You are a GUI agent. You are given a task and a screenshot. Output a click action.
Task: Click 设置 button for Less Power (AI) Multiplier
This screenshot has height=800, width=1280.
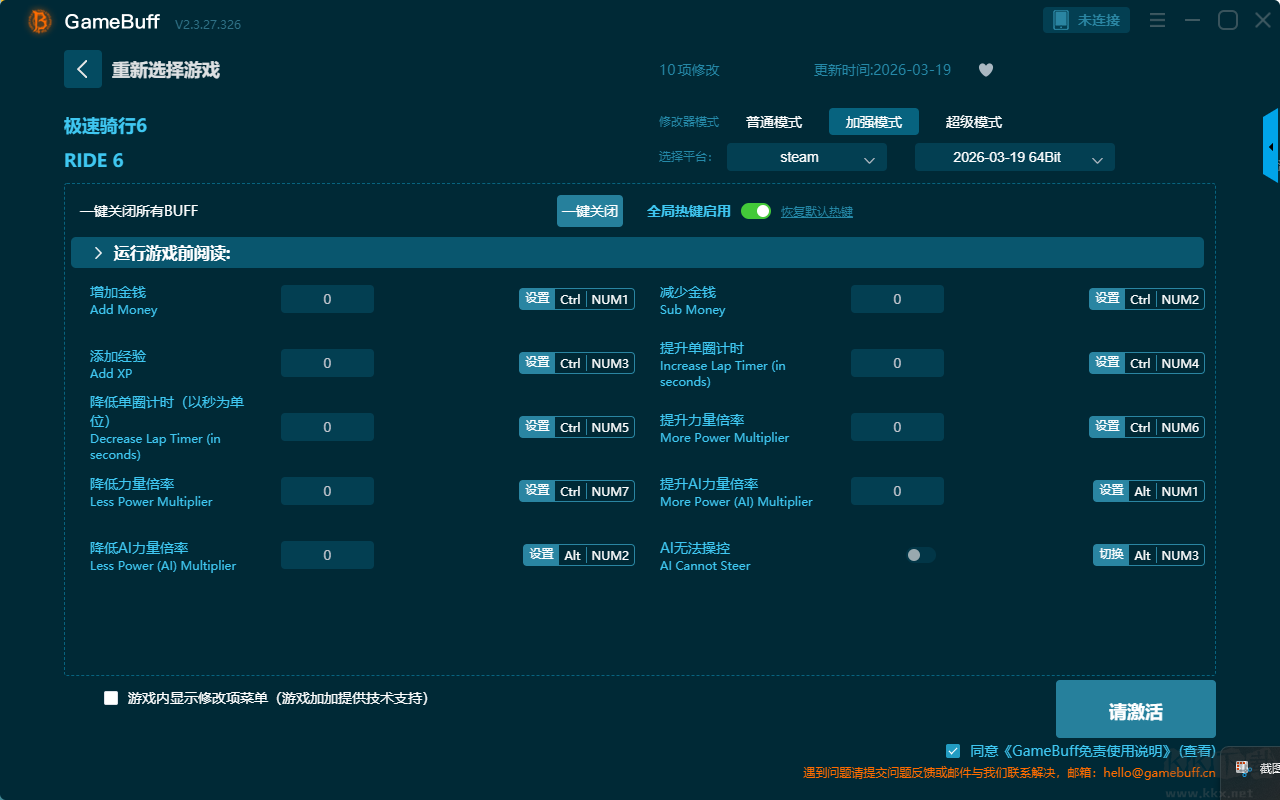coord(542,555)
